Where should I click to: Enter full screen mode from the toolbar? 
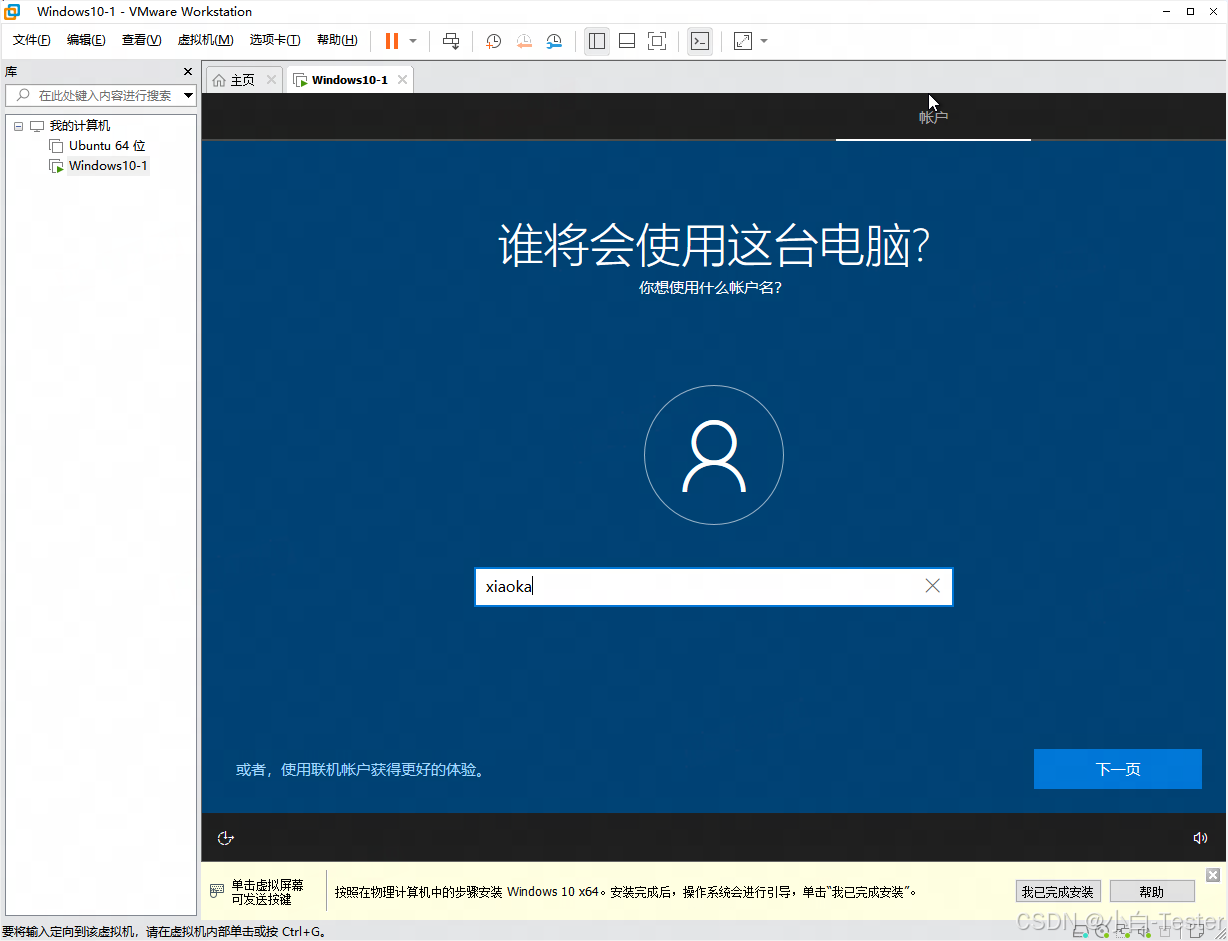tap(657, 41)
